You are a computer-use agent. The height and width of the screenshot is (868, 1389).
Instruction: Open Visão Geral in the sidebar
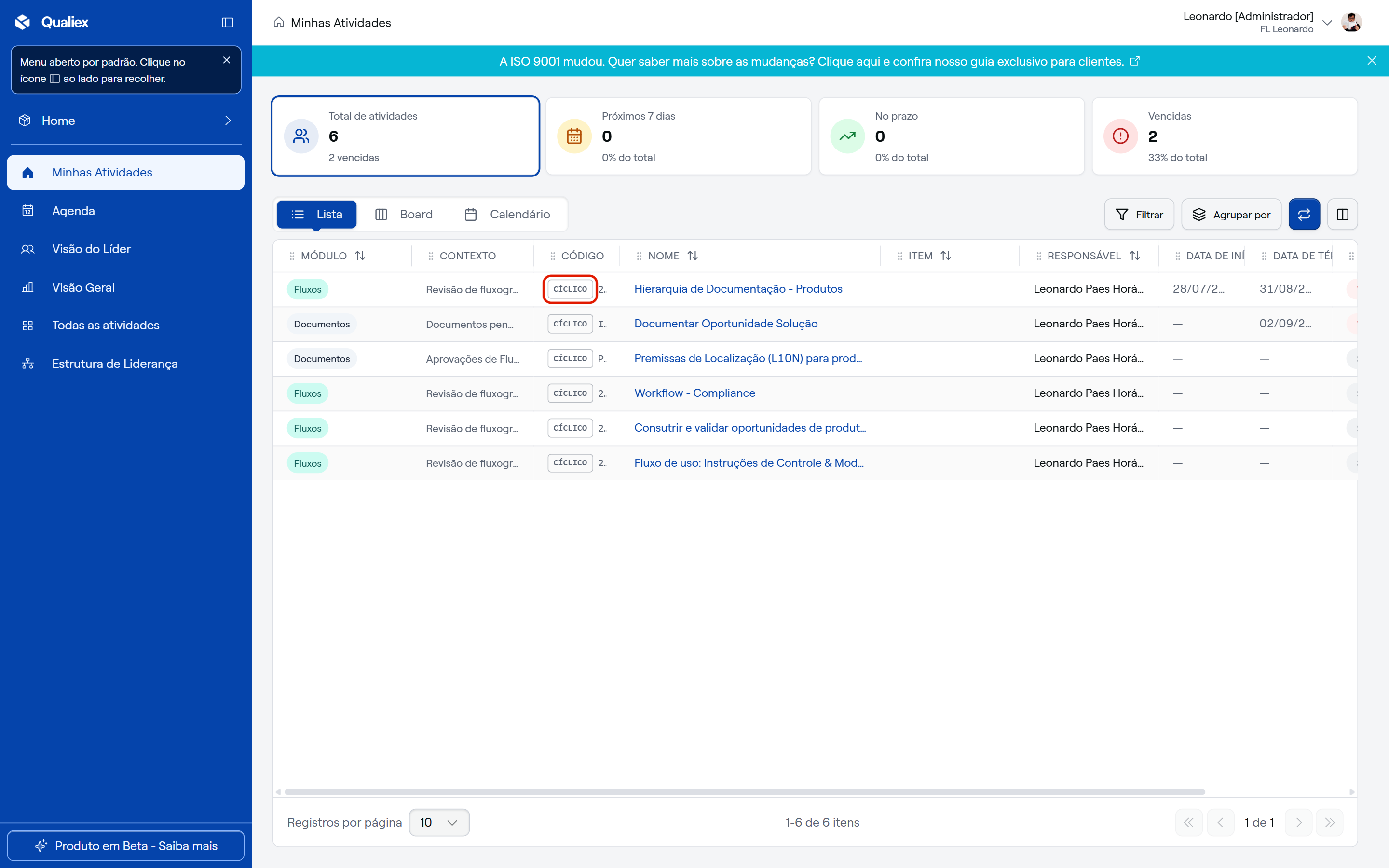click(x=126, y=287)
